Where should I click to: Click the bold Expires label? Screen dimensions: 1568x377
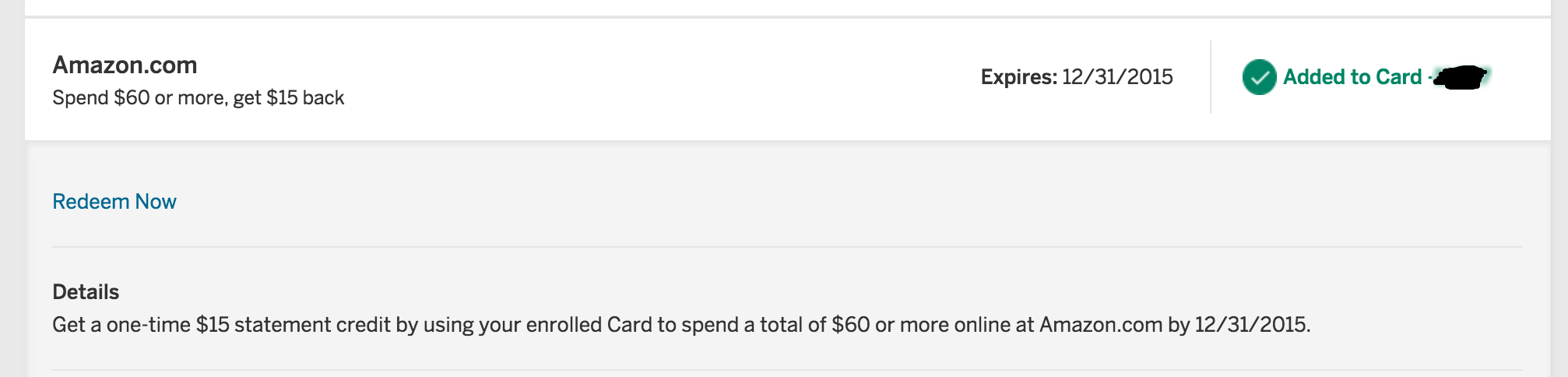click(x=1018, y=77)
